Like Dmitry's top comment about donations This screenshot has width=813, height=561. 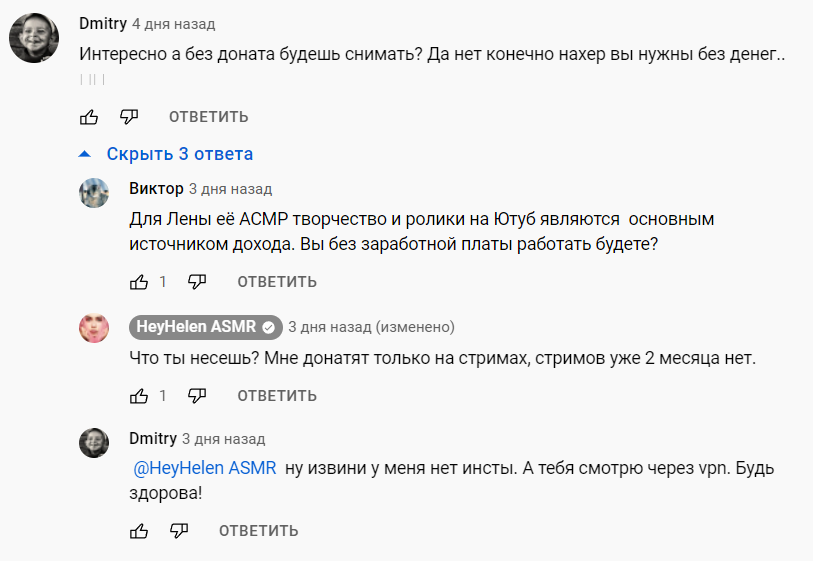(x=89, y=117)
